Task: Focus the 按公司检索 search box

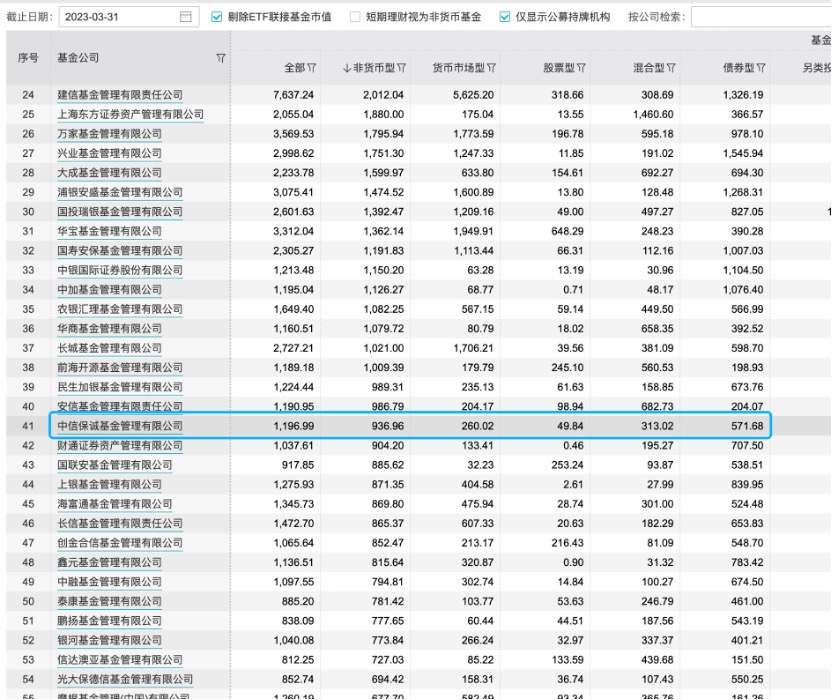Action: coord(761,17)
